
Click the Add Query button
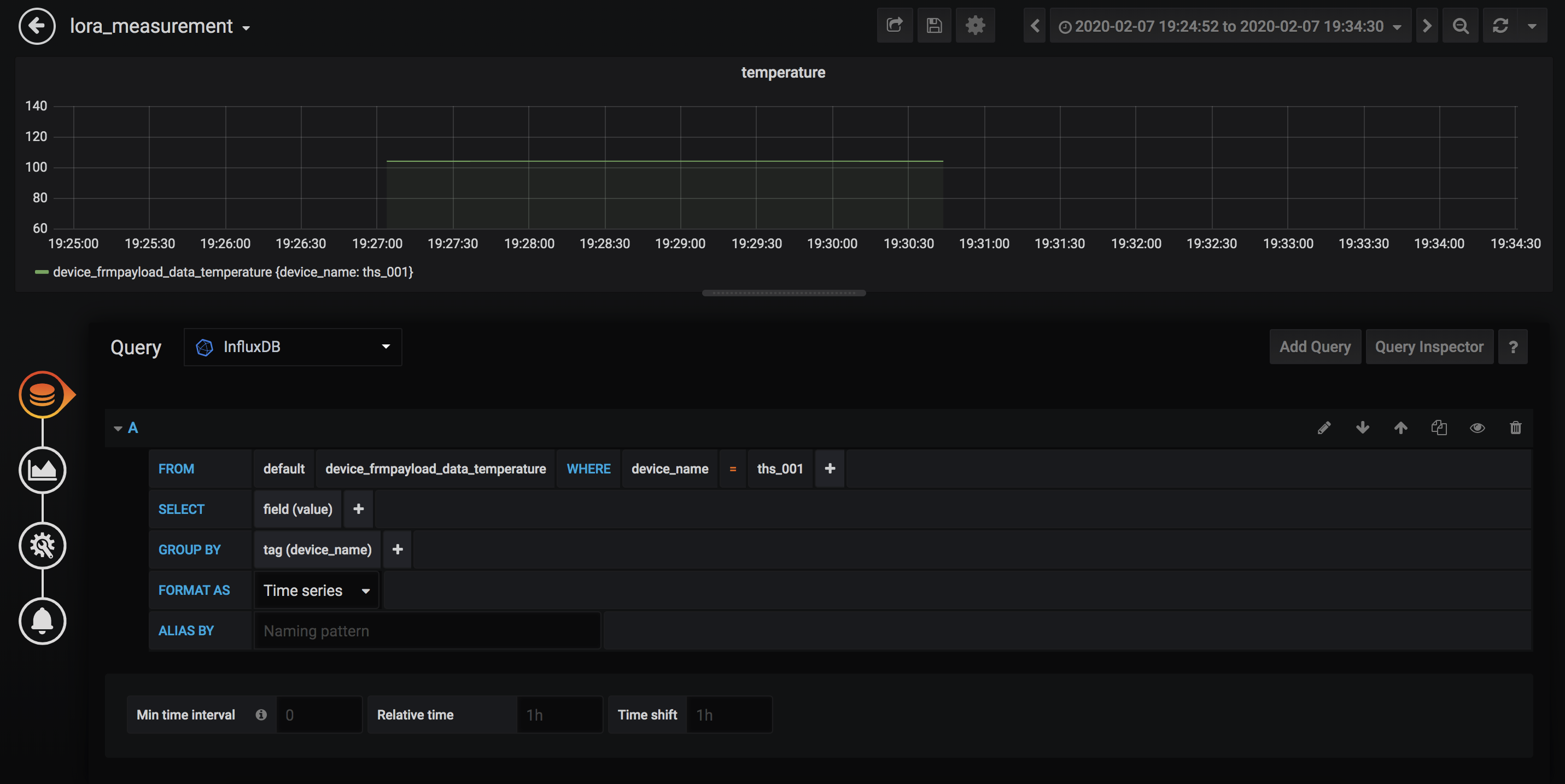1315,346
